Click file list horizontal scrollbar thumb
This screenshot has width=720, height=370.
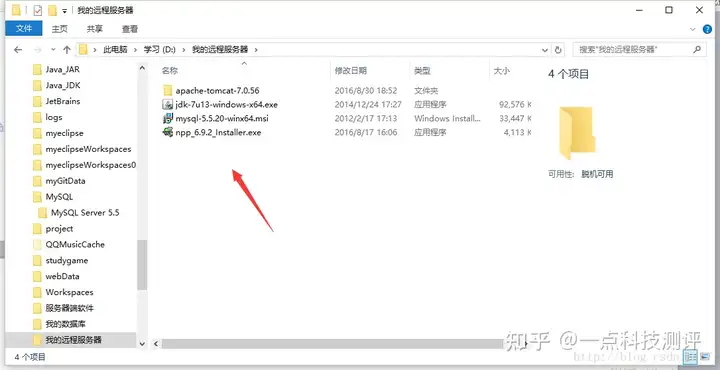click(333, 343)
